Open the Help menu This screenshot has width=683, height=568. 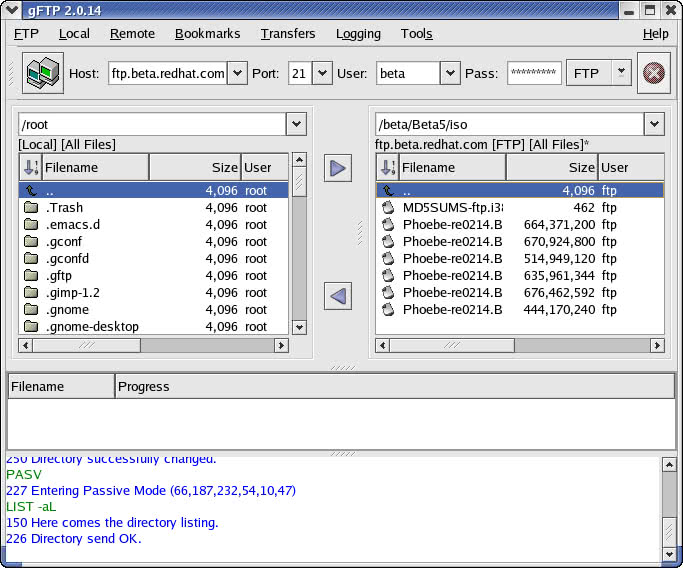coord(656,34)
